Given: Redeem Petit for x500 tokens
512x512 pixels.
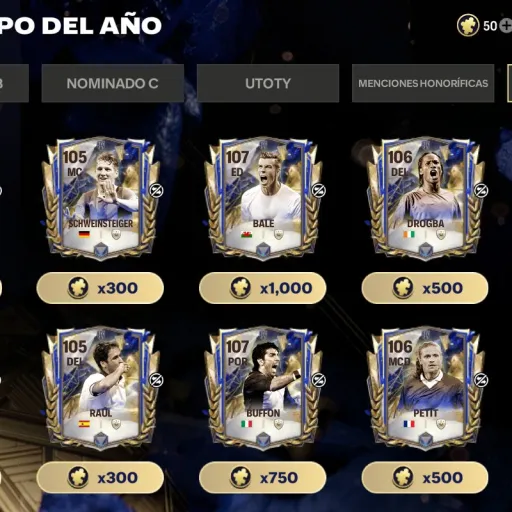Looking at the screenshot, I should point(425,478).
